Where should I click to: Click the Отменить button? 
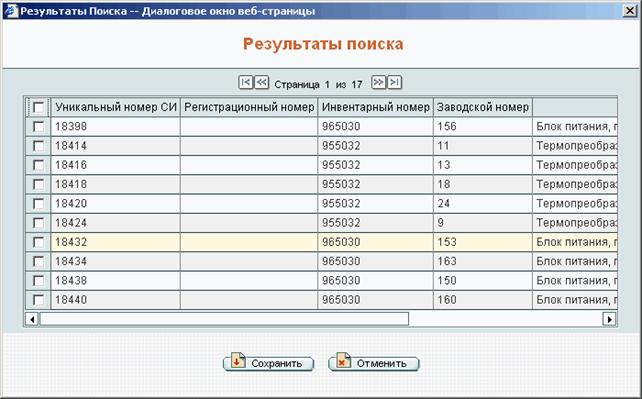tap(374, 363)
